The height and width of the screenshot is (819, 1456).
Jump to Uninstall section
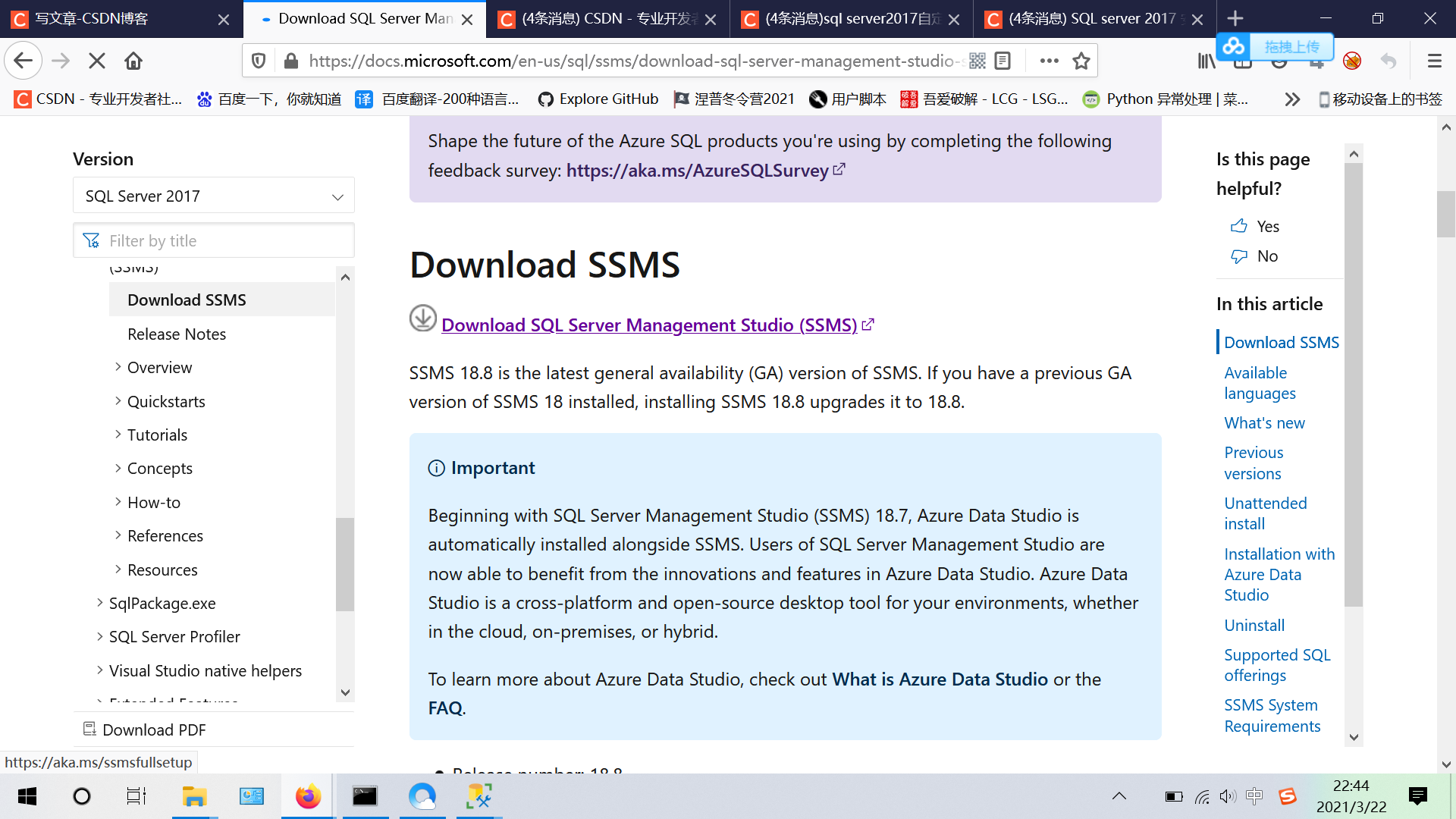[1254, 626]
